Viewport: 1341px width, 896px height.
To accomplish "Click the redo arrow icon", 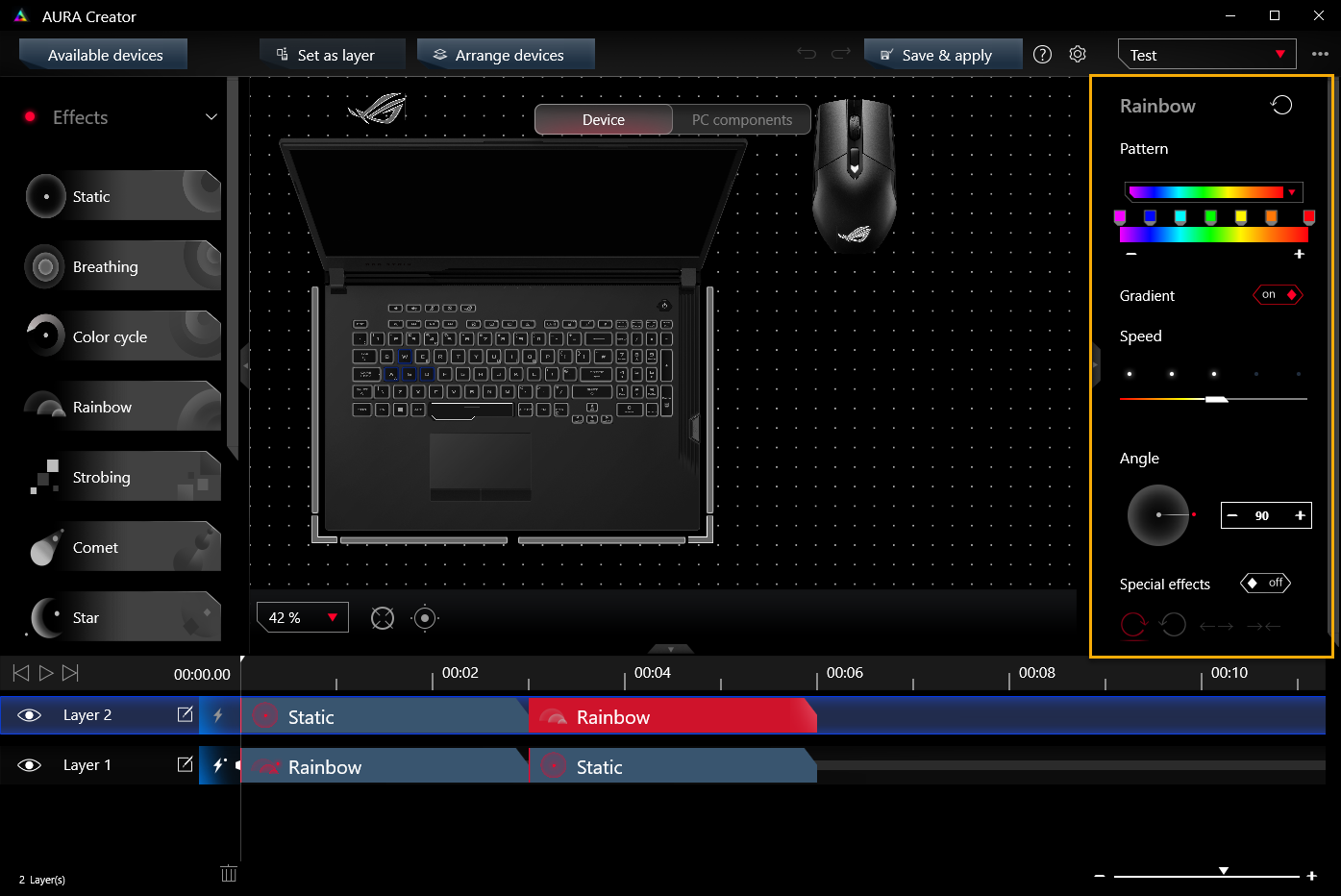I will pos(841,54).
